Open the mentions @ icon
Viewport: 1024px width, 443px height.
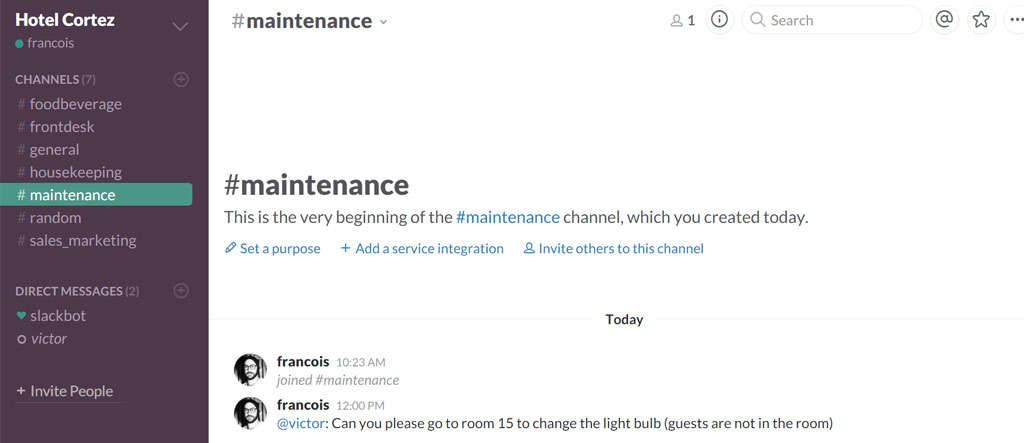tap(943, 20)
